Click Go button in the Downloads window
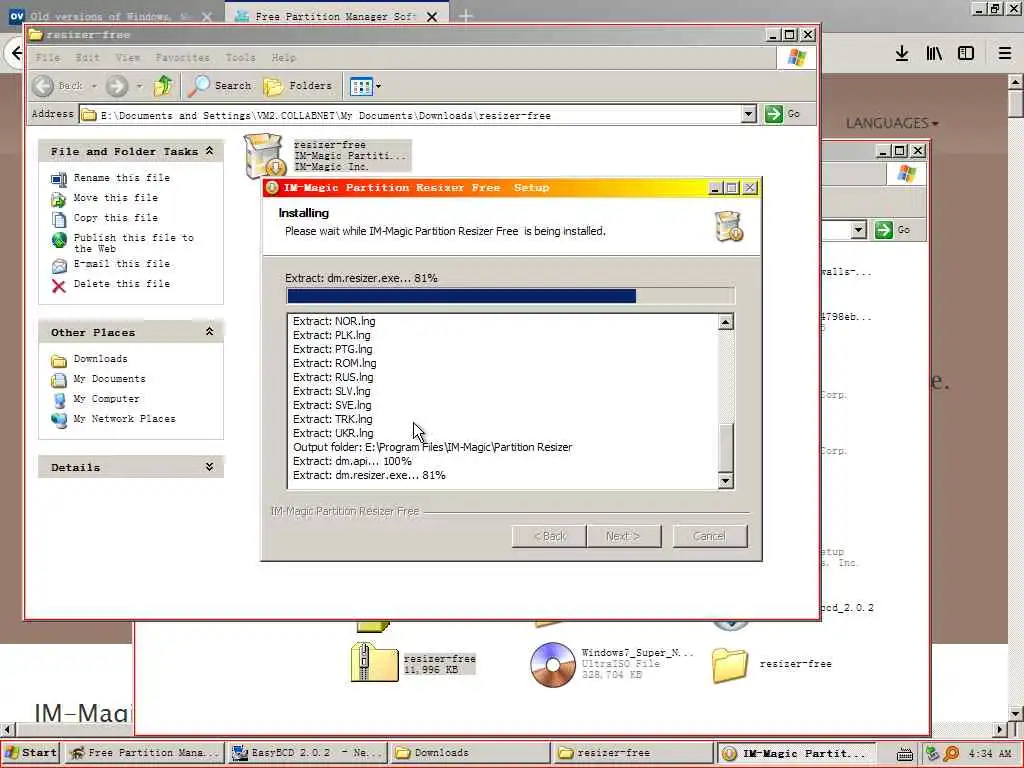The height and width of the screenshot is (768, 1024). tap(892, 230)
